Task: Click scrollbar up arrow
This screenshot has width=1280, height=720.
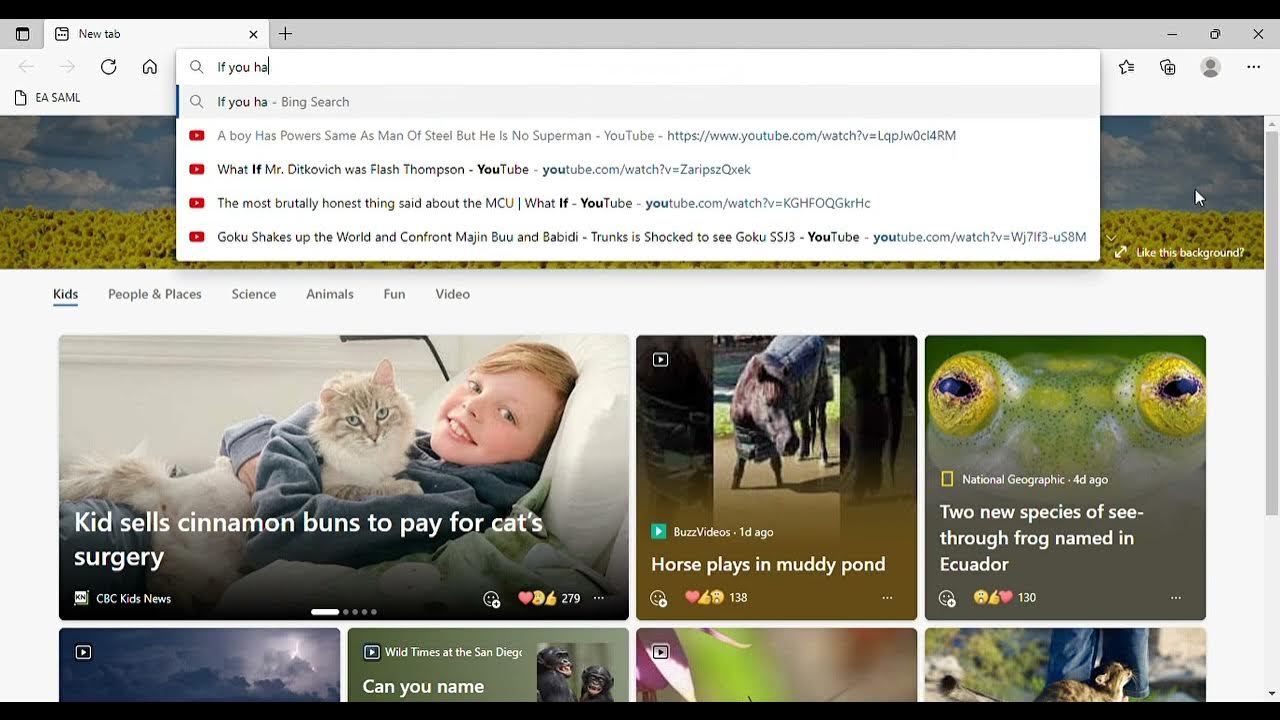Action: click(1272, 123)
